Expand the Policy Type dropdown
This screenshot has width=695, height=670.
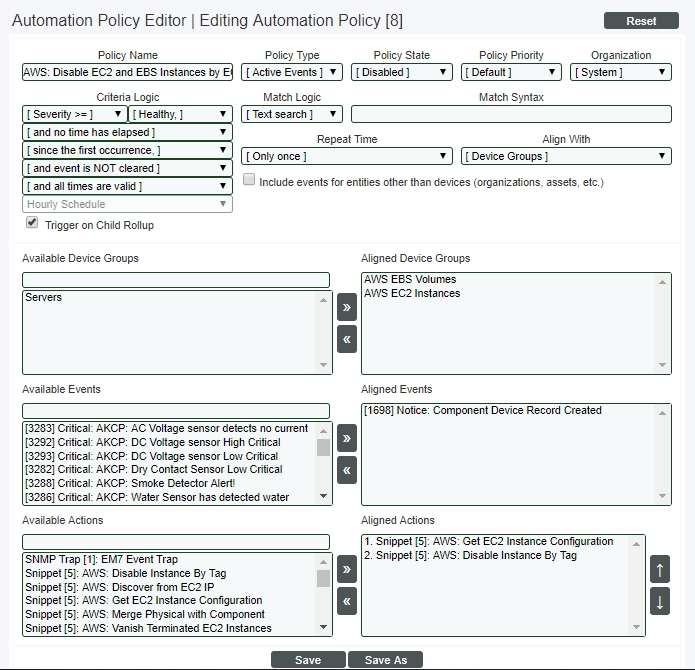291,72
